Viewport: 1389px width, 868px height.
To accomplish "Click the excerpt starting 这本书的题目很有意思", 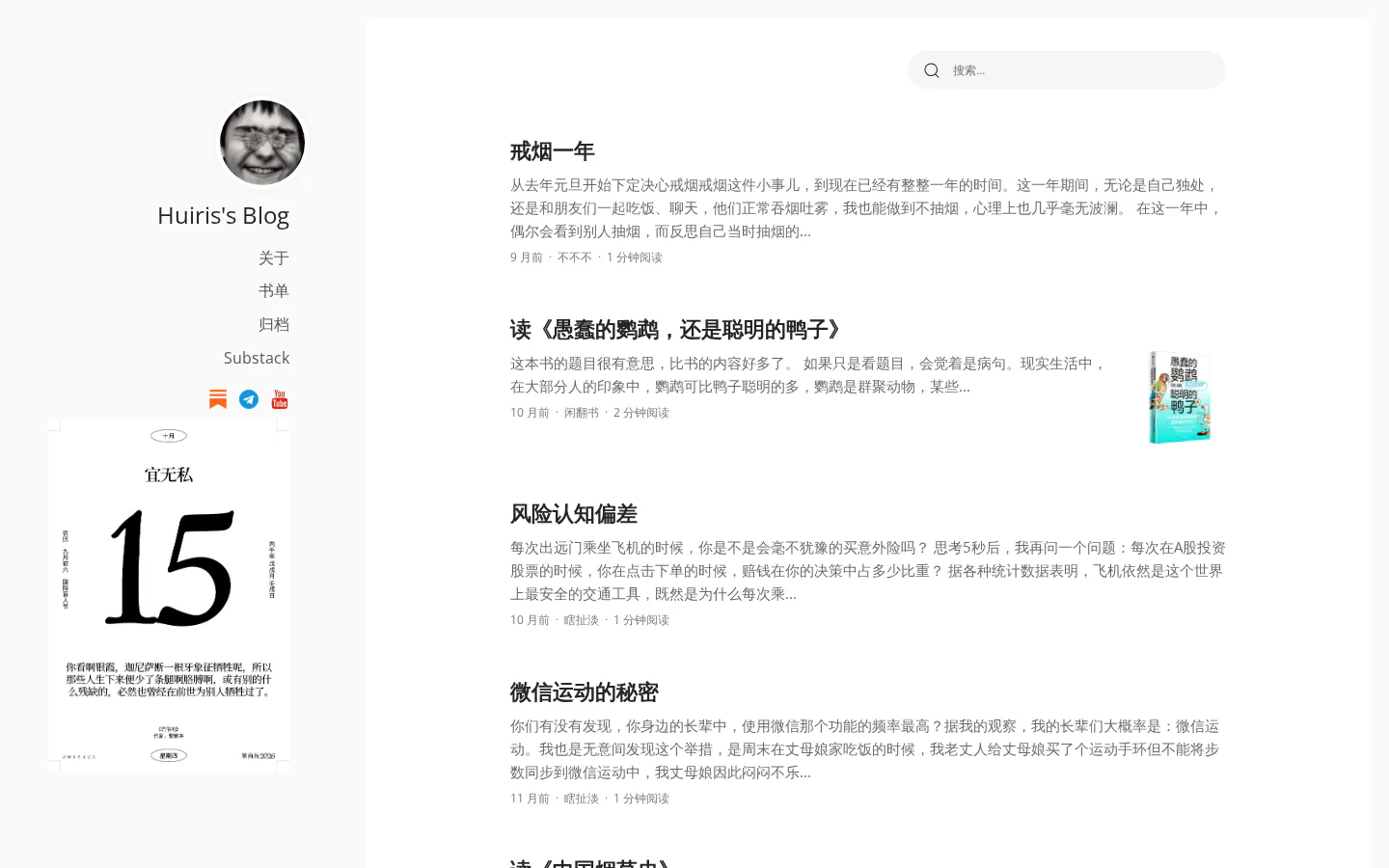I will pyautogui.click(x=809, y=375).
